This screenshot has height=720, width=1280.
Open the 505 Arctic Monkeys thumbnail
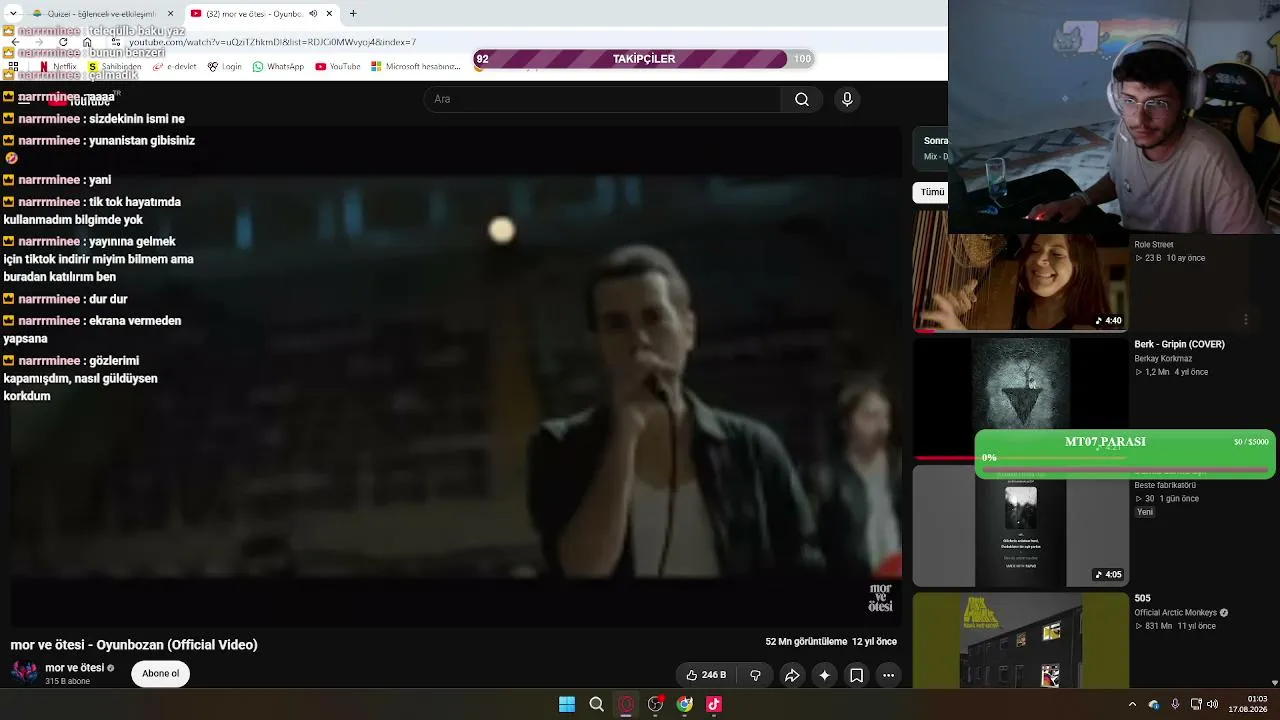(1020, 641)
